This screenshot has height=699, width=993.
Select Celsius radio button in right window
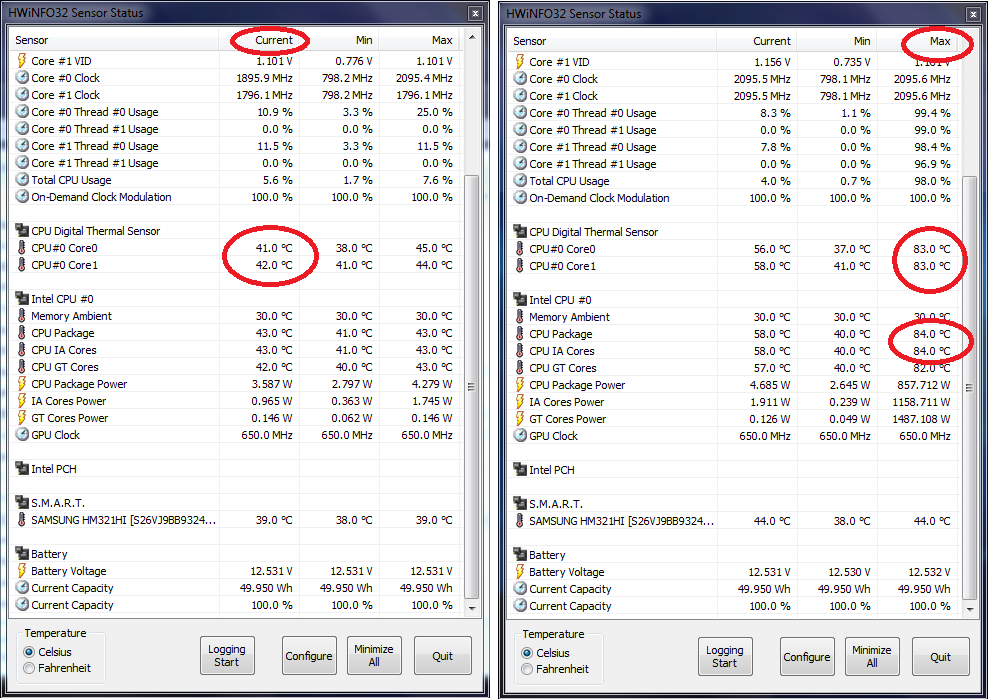tap(527, 653)
